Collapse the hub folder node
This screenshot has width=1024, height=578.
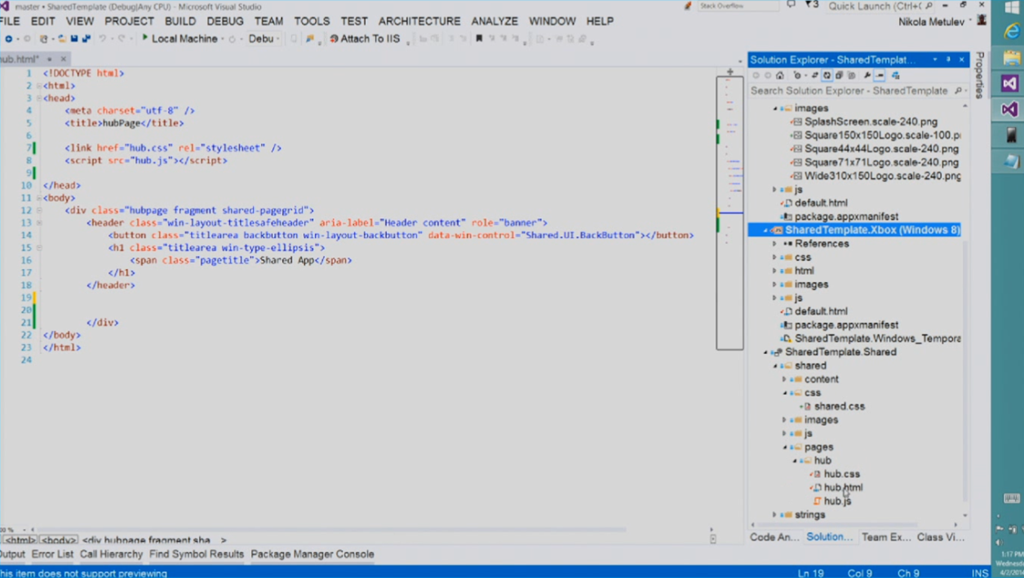click(x=794, y=461)
